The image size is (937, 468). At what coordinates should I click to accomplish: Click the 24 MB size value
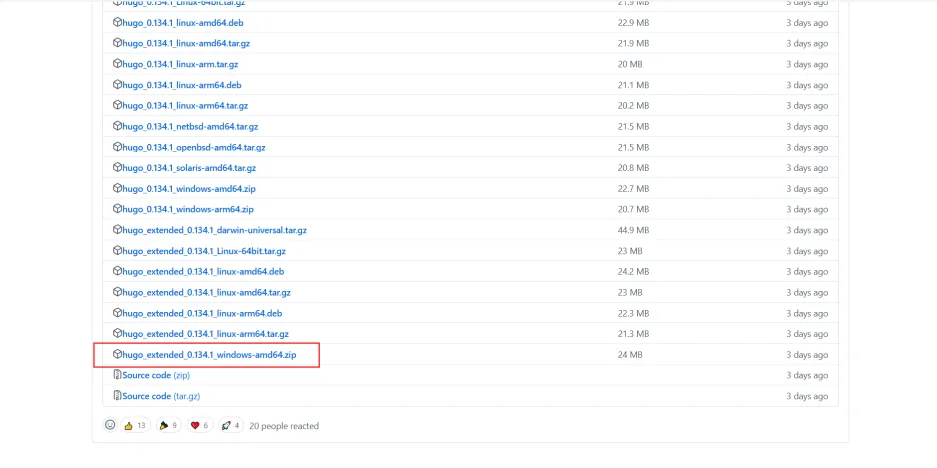(x=630, y=354)
